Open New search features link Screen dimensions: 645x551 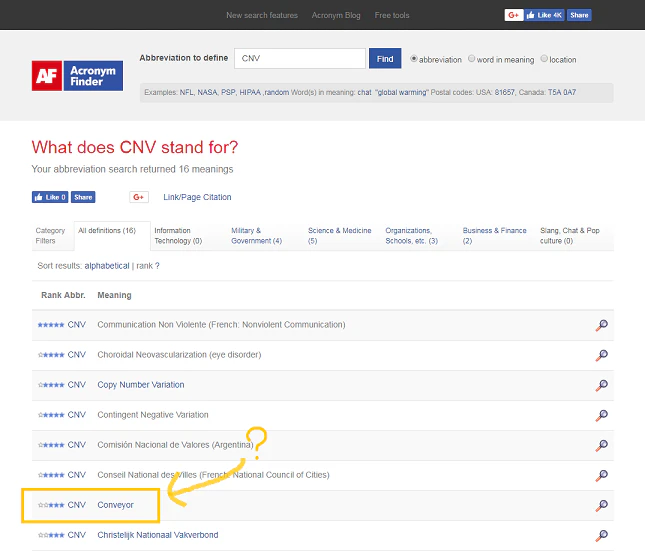[x=262, y=15]
